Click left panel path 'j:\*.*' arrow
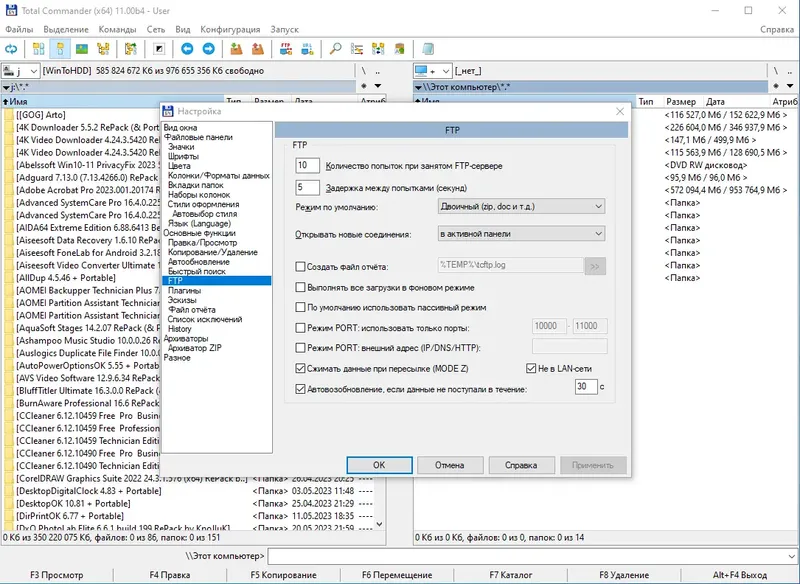 point(6,87)
